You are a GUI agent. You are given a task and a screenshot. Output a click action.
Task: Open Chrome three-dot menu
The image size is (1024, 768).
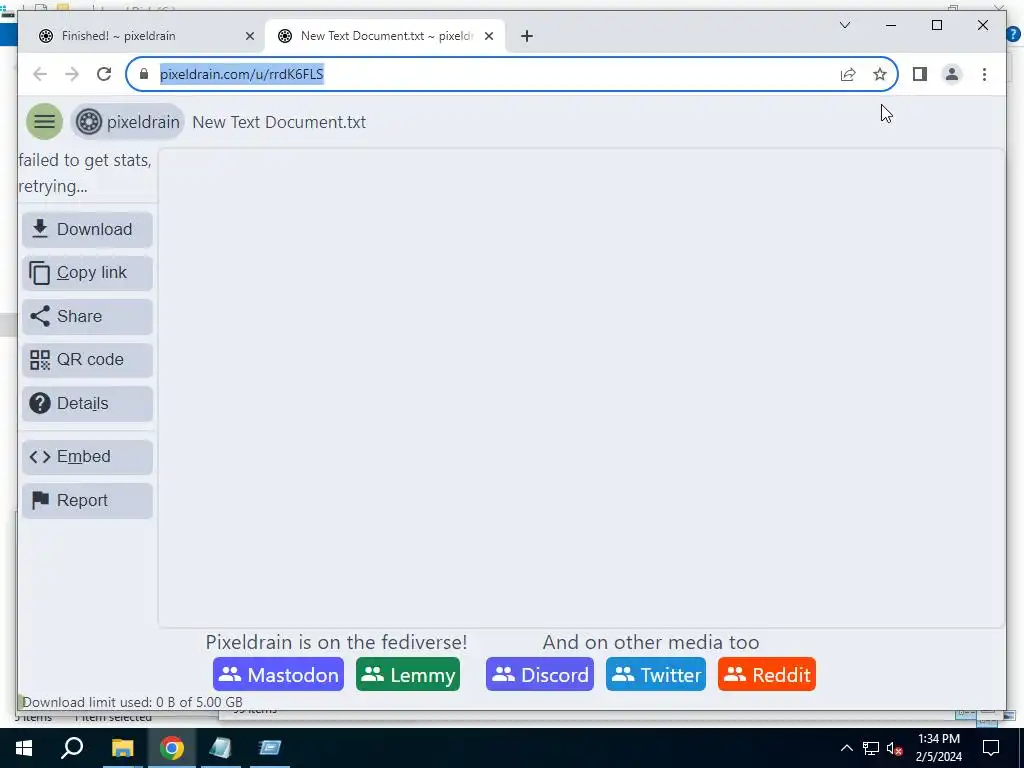[984, 74]
